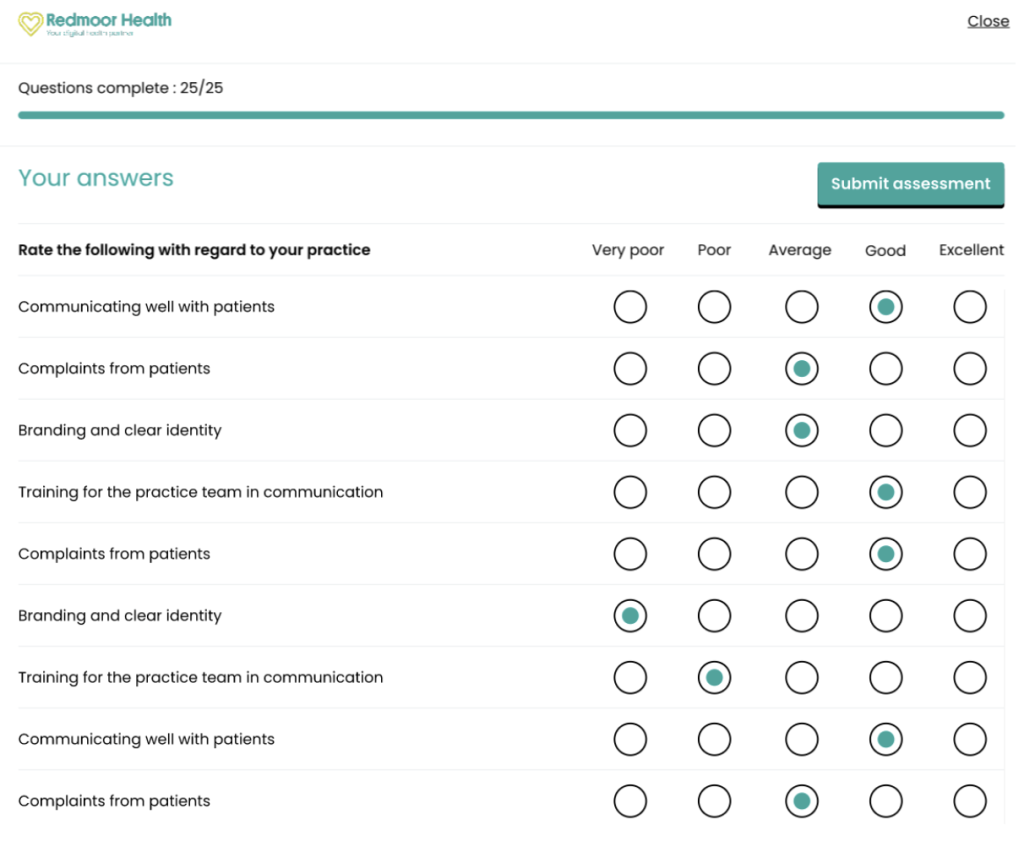The image size is (1024, 847).
Task: Change the Good-rated Complaints row to Excellent
Action: point(969,554)
